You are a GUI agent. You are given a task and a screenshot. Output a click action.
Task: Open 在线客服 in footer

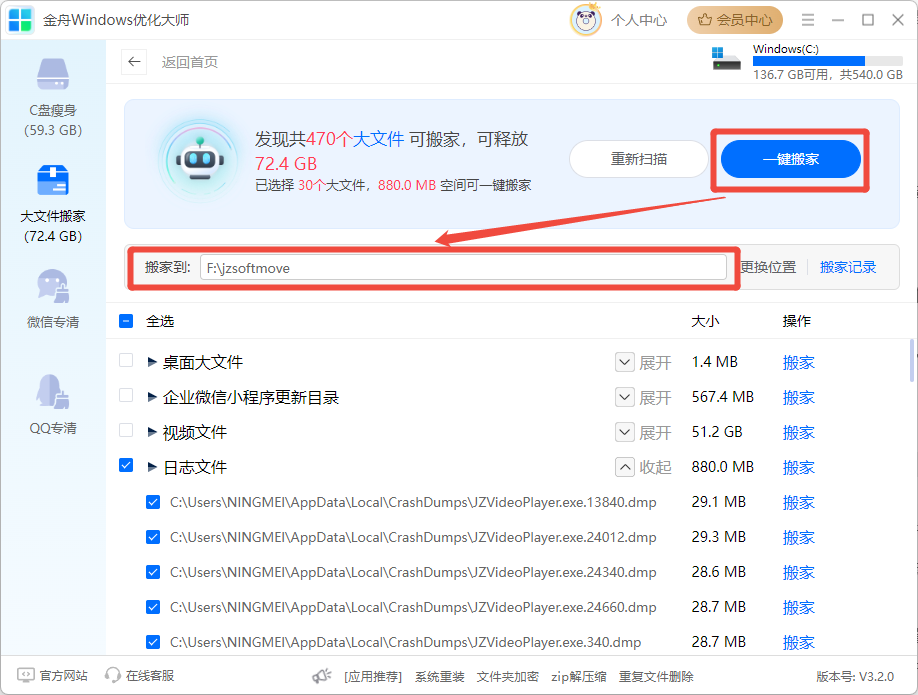150,676
